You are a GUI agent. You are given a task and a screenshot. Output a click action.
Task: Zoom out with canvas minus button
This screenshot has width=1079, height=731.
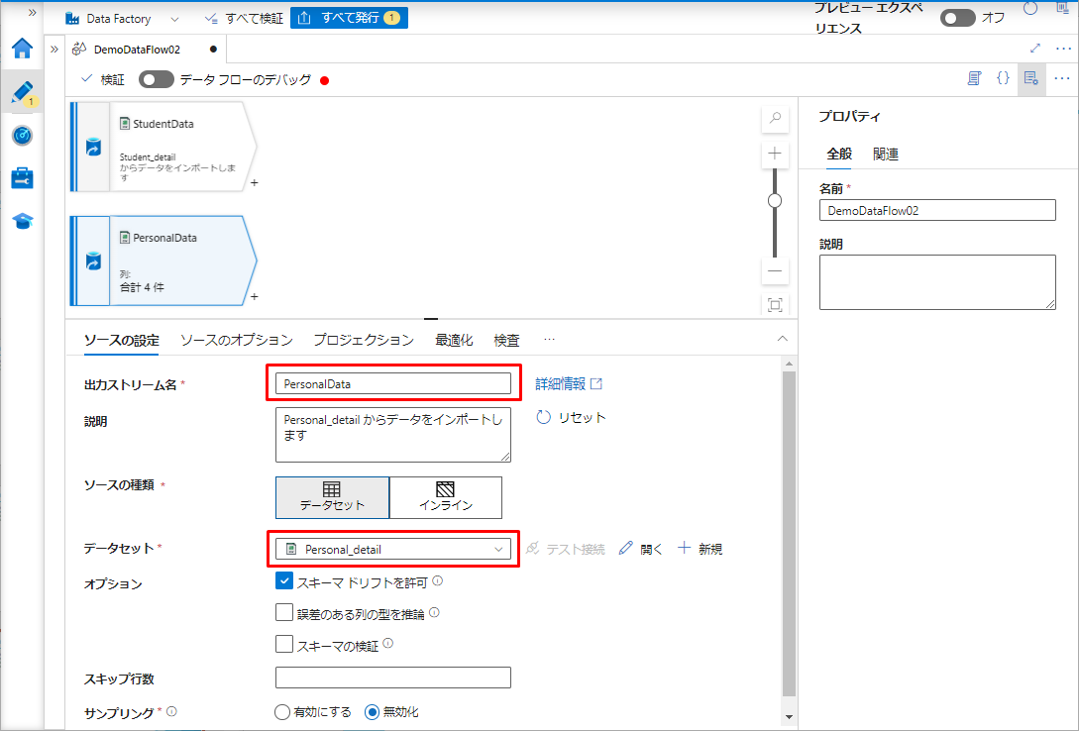click(775, 271)
